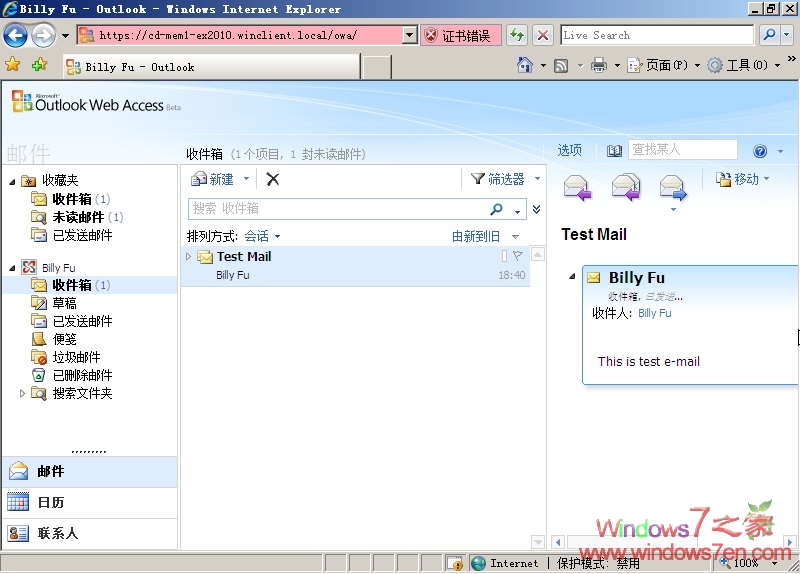Click the flag icon on Test Mail
The height and width of the screenshot is (574, 800).
518,255
